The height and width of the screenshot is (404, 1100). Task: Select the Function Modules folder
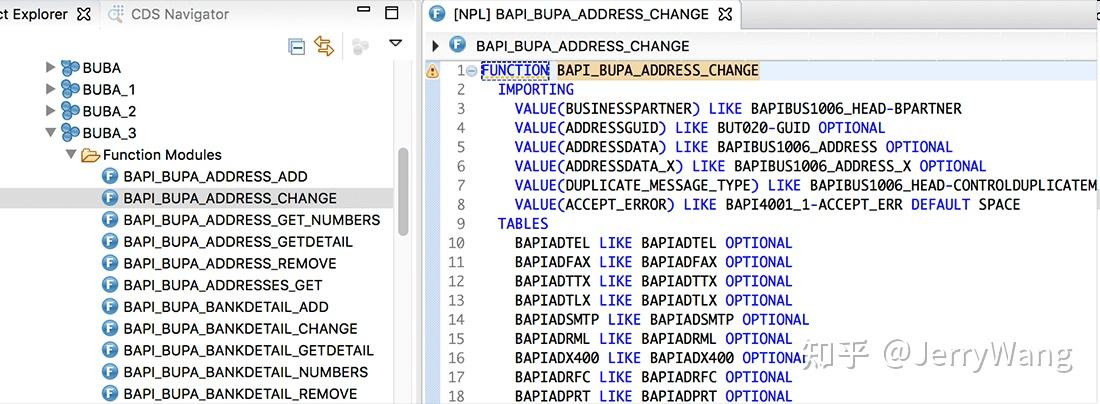162,155
